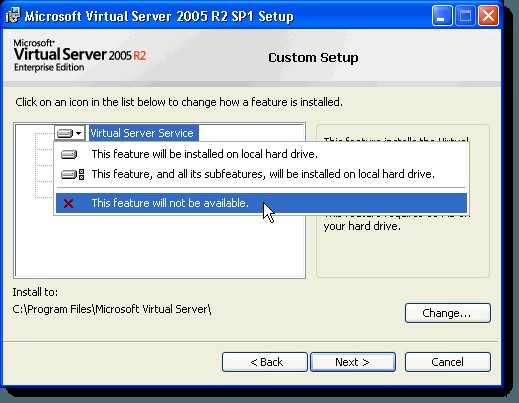The width and height of the screenshot is (519, 403).
Task: Click the Change... button
Action: [448, 313]
